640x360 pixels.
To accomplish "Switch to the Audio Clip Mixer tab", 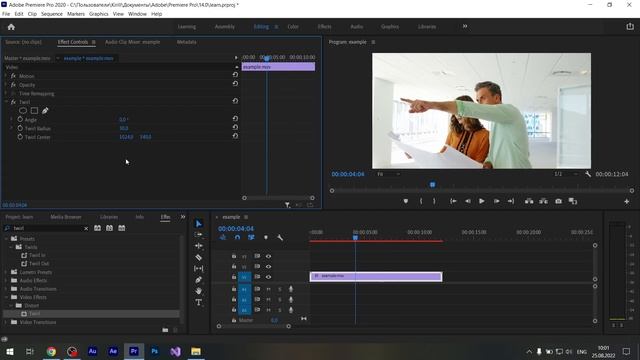I will [x=133, y=42].
